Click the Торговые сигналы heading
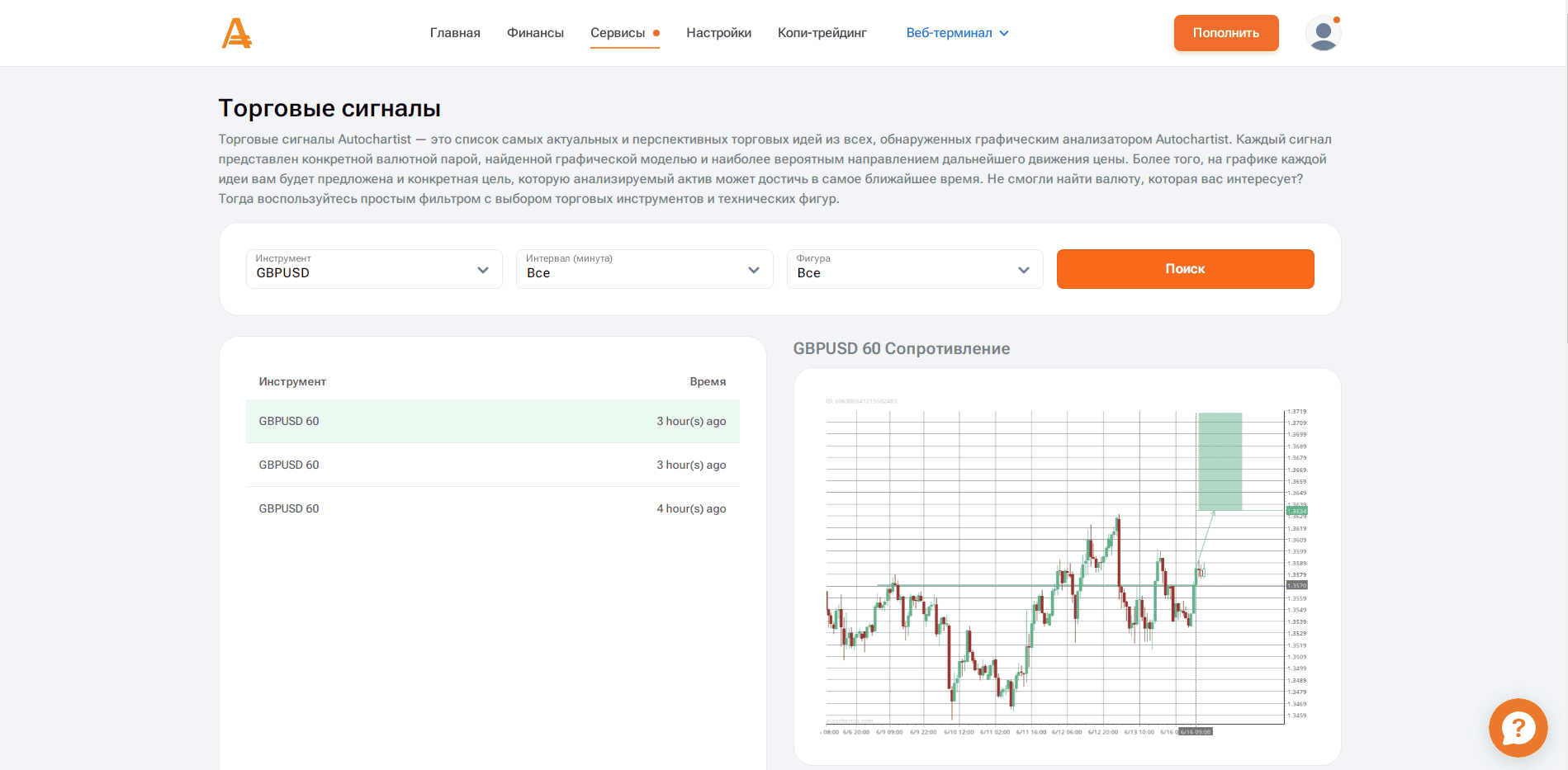 [329, 108]
